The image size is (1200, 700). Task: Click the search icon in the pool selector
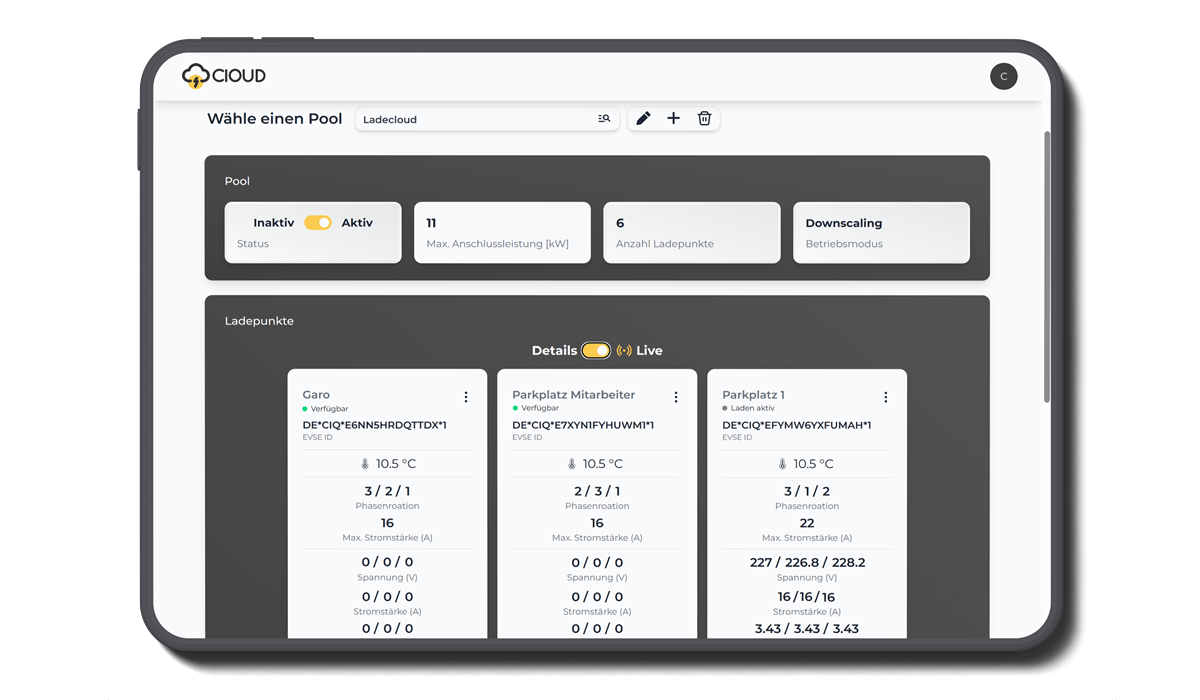coord(604,119)
